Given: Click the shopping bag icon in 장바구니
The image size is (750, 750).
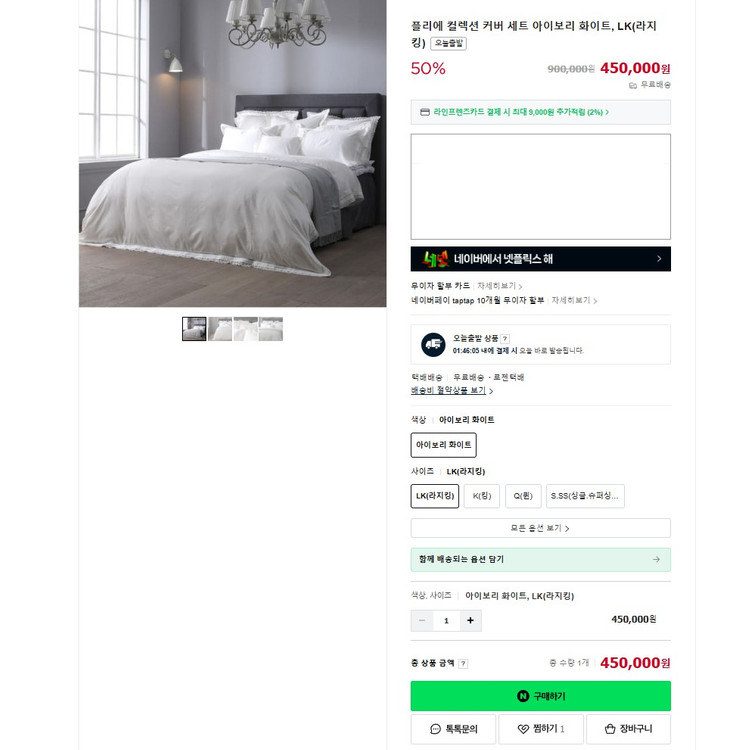Looking at the screenshot, I should coord(610,729).
